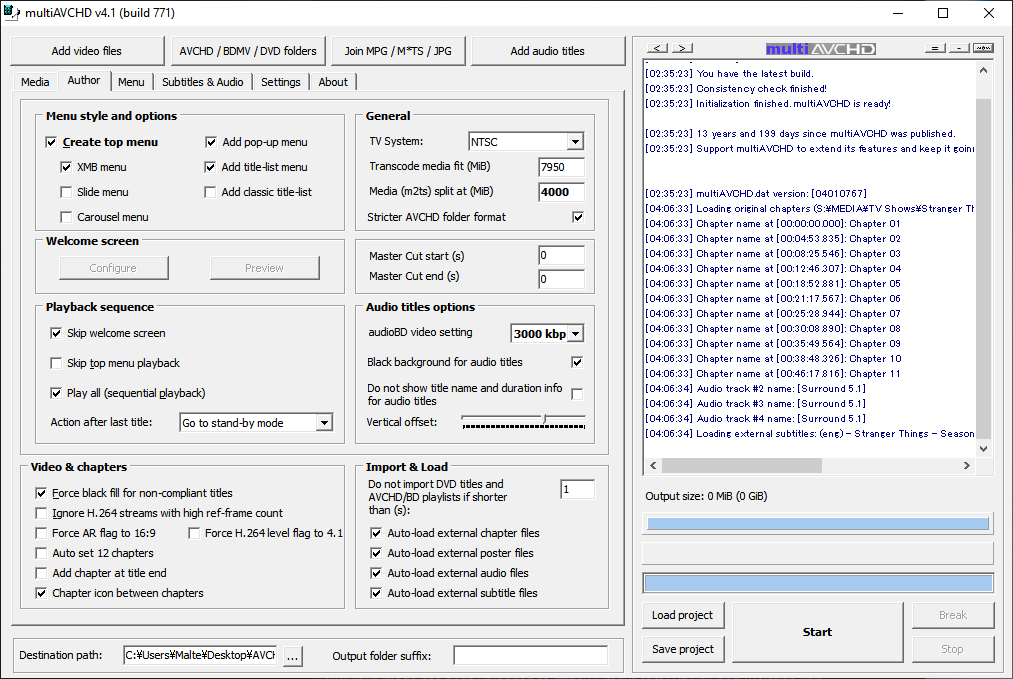Click the Destination path field

[x=200, y=656]
